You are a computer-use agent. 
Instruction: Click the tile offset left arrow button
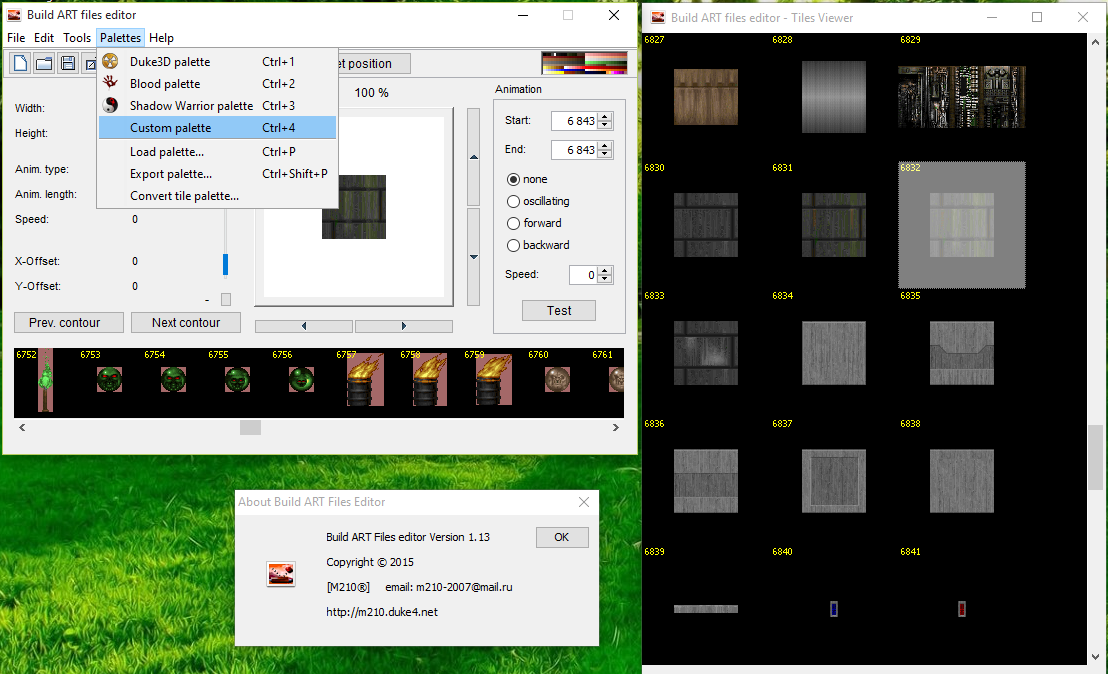304,326
